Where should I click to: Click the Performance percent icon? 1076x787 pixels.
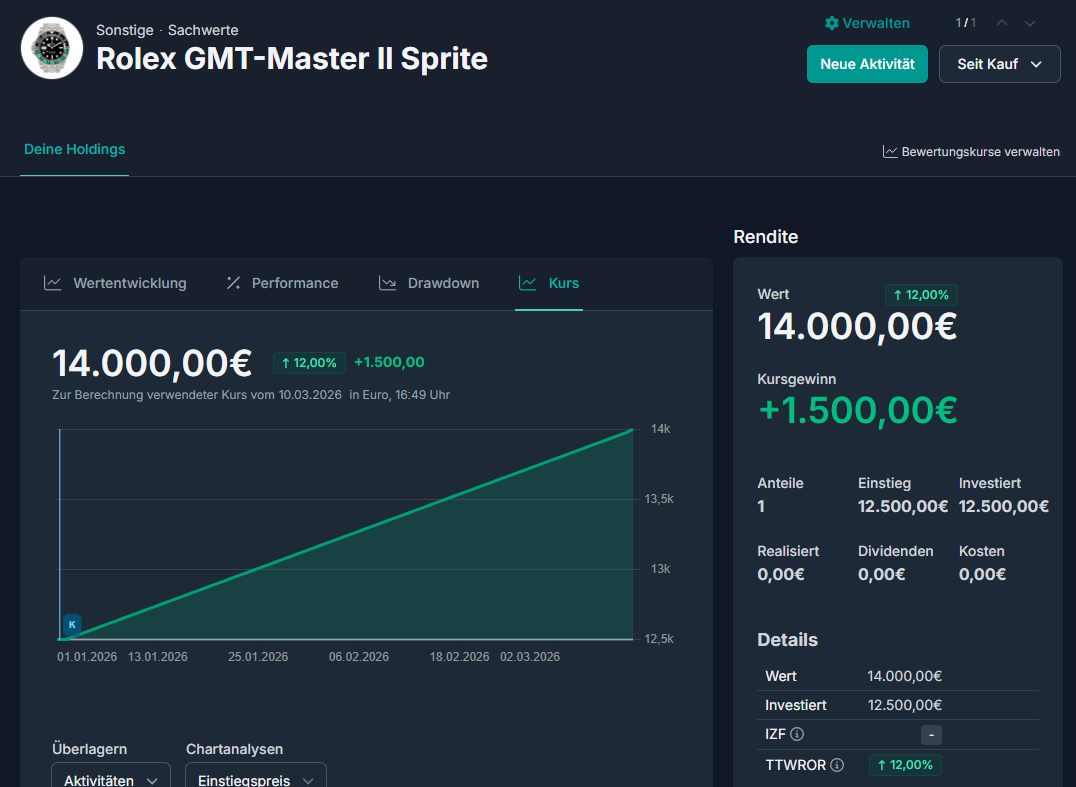click(x=233, y=283)
